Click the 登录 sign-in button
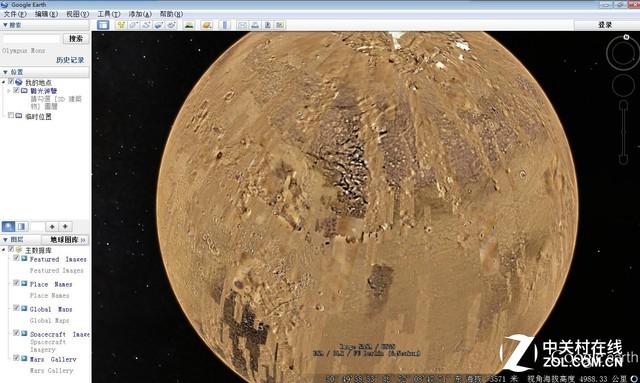 coord(605,25)
